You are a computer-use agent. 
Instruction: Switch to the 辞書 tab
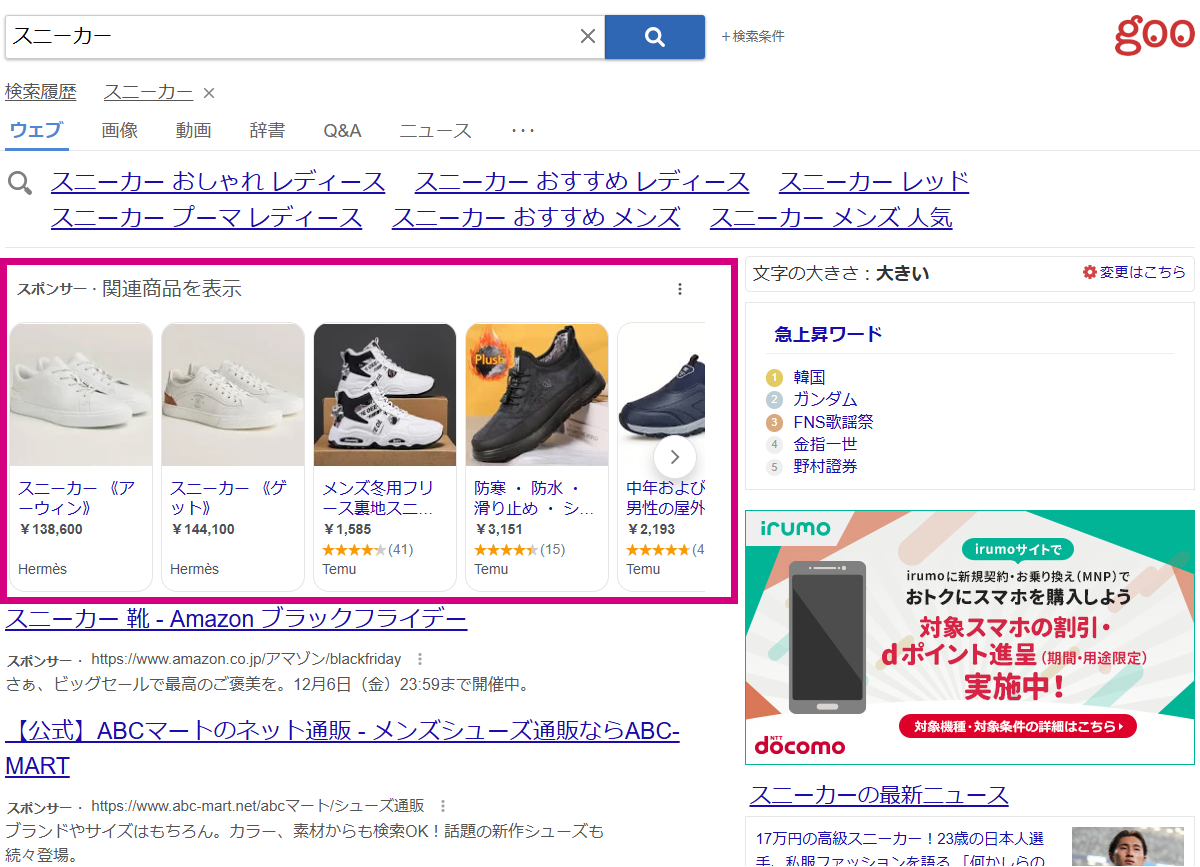(267, 130)
